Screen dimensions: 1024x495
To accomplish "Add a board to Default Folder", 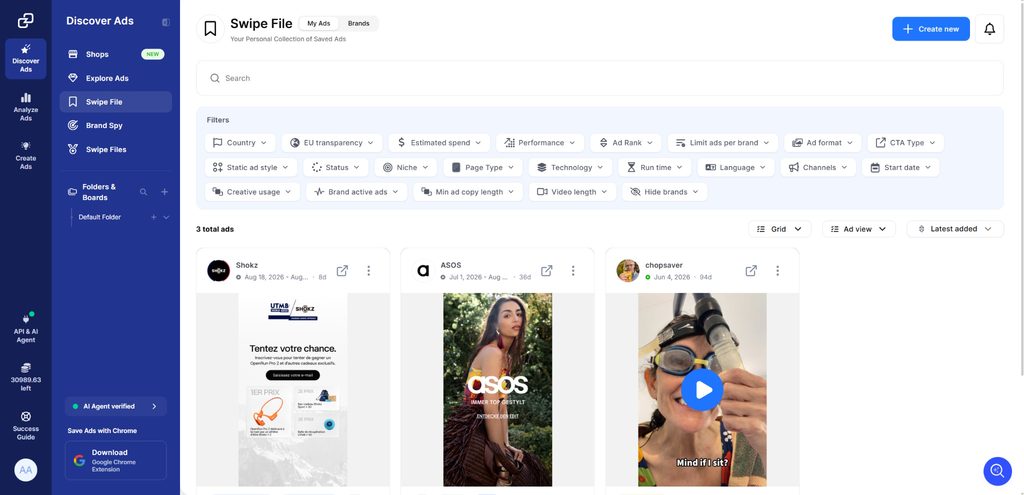I will point(153,217).
